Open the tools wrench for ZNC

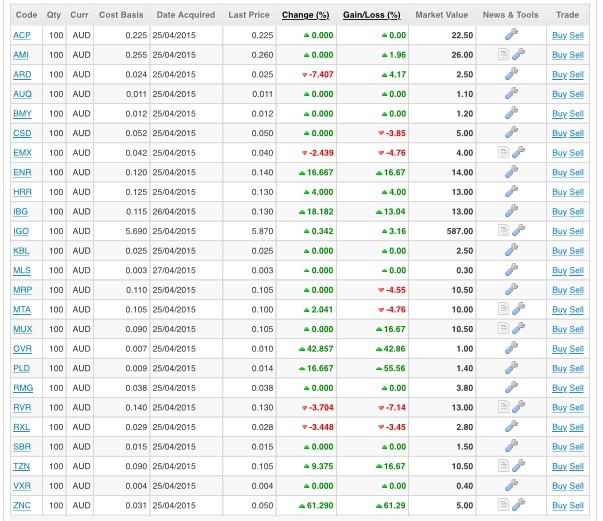(518, 505)
